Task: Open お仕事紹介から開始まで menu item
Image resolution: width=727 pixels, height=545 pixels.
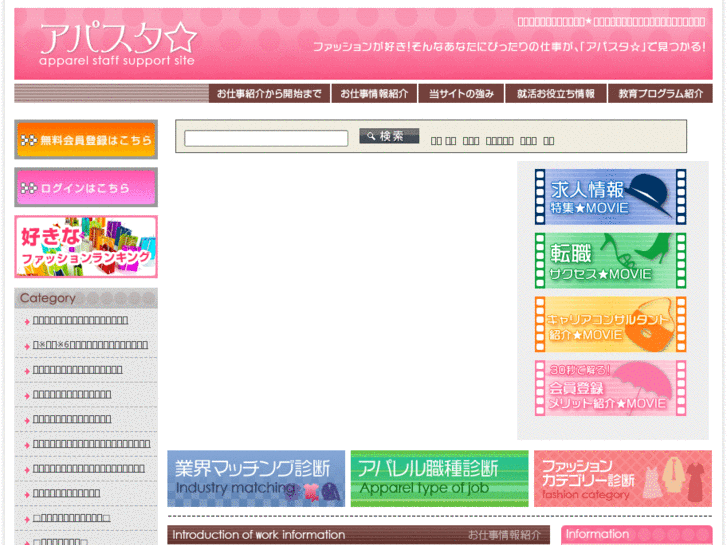Action: point(269,94)
